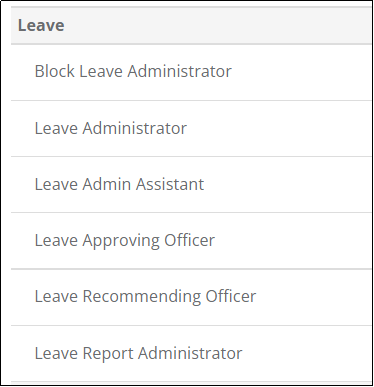
Task: Click the Leave Report Administrator label text
Action: [x=138, y=354]
